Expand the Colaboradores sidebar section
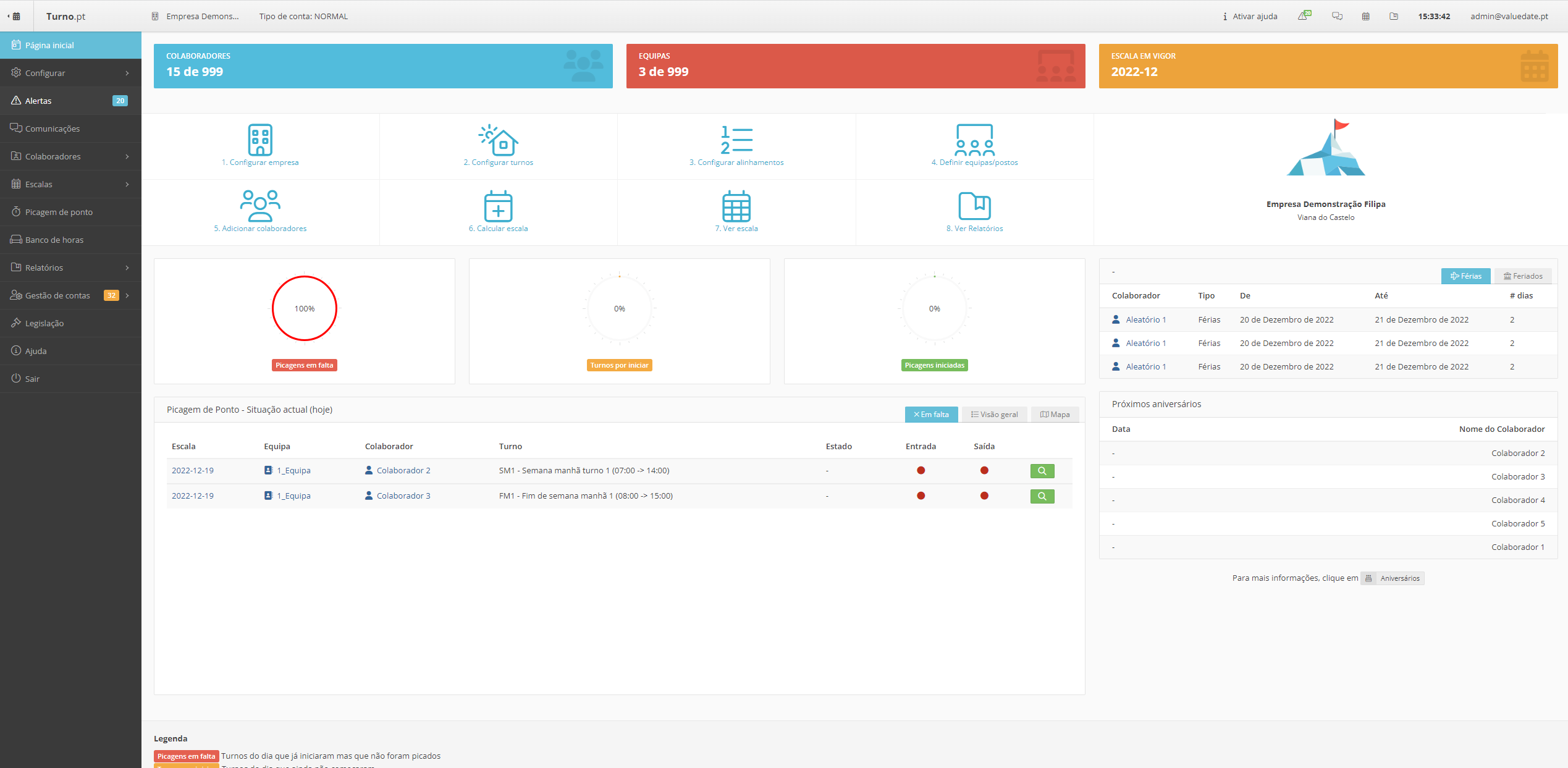 coord(54,156)
